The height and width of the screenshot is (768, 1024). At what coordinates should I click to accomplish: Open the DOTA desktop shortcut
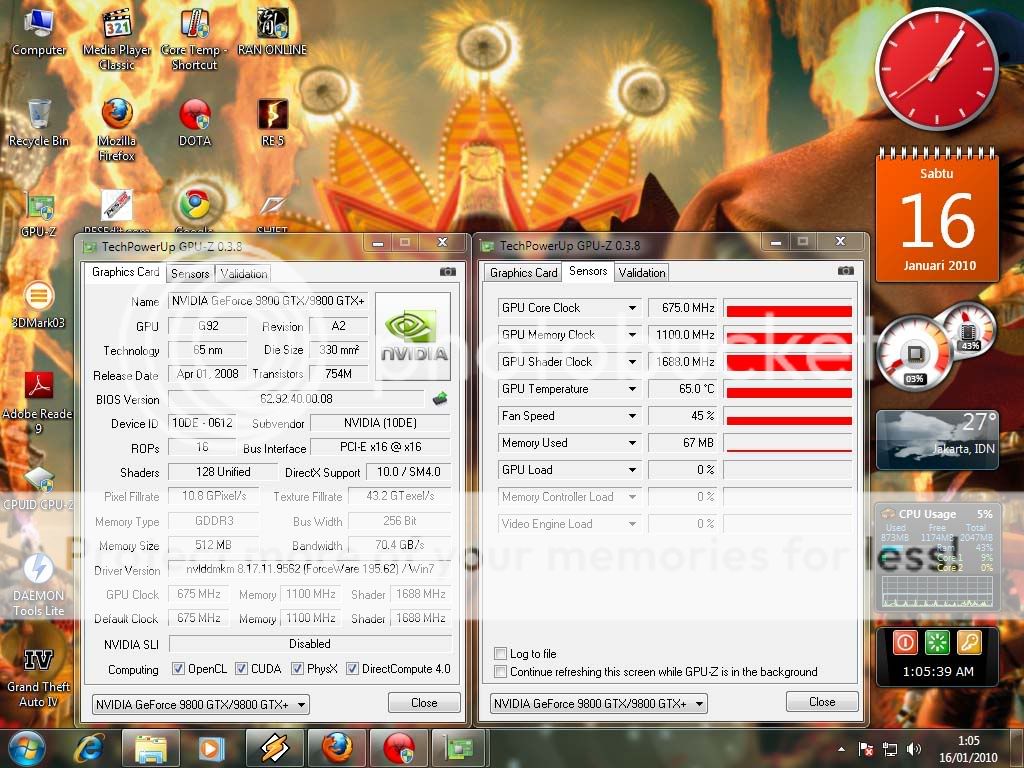[x=195, y=123]
